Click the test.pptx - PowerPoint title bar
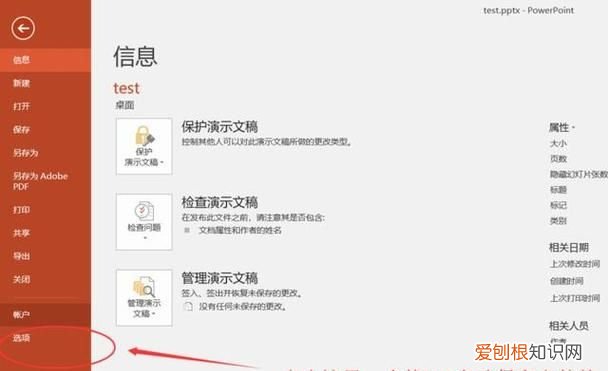 [528, 10]
